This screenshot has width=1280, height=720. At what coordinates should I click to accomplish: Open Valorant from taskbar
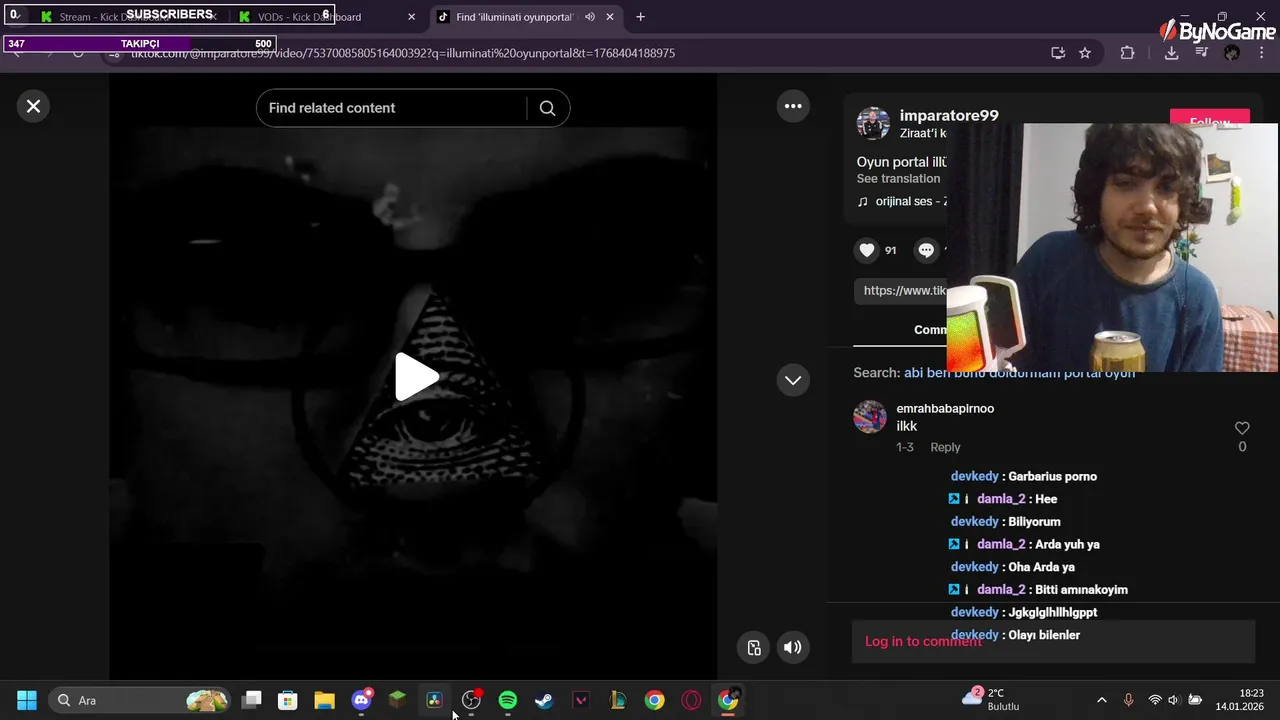pos(581,700)
